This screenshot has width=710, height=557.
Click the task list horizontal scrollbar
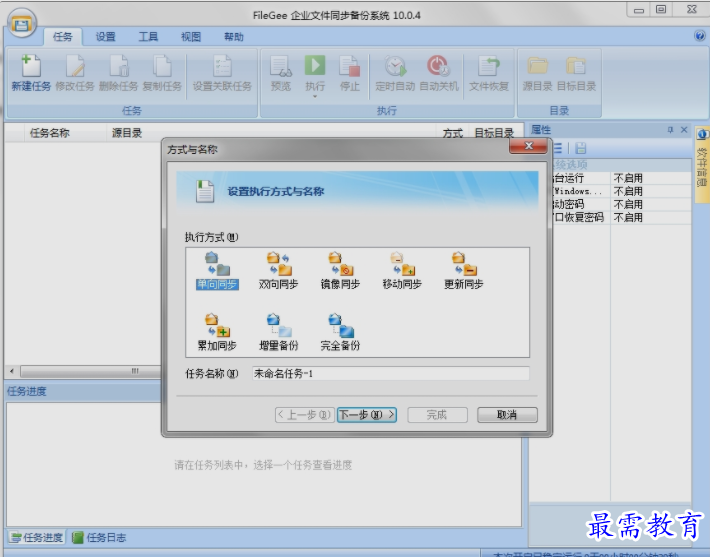[91, 371]
